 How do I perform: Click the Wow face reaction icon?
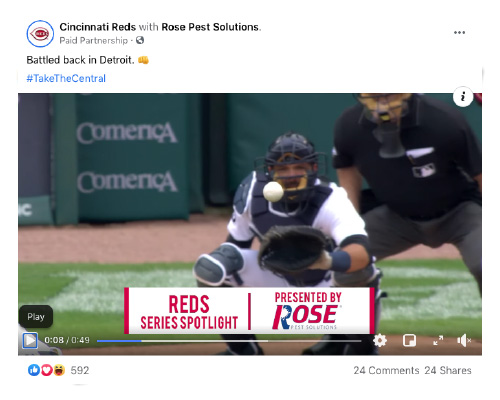click(x=59, y=370)
